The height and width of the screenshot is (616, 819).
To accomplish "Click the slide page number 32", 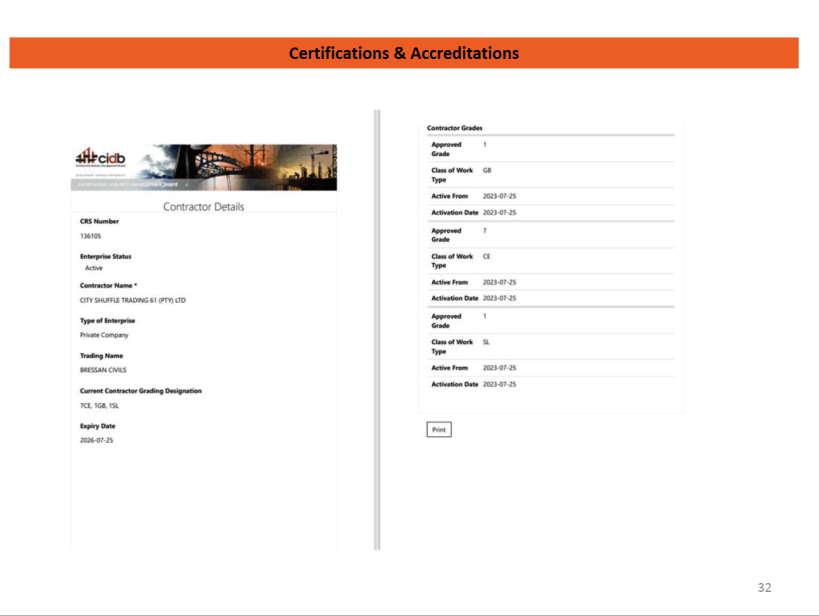I will tap(764, 588).
